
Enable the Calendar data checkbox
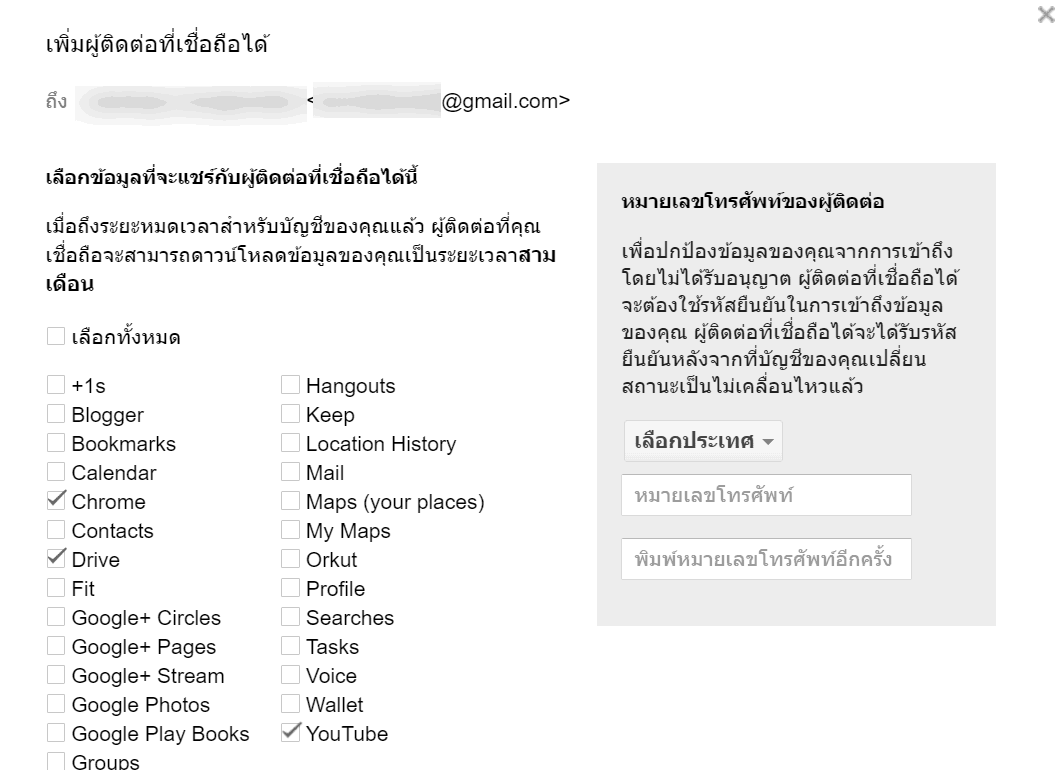[56, 472]
